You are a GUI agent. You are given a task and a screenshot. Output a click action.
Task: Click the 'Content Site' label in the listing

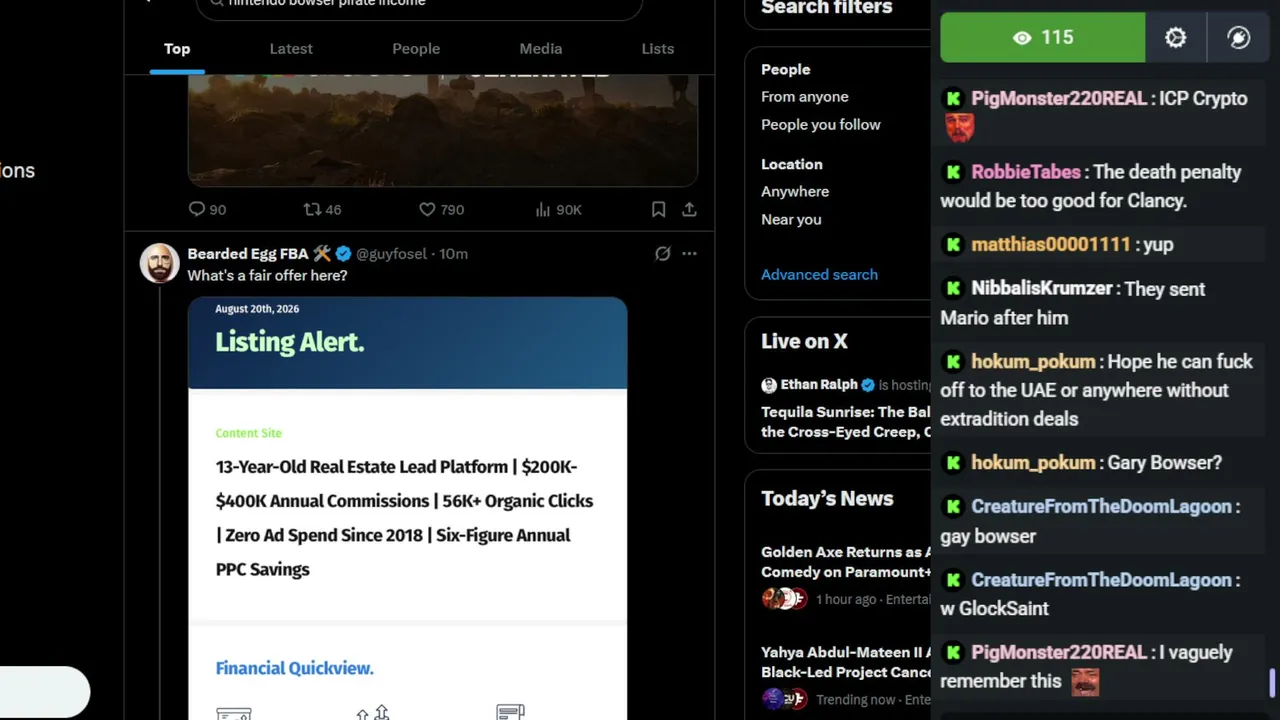coord(249,433)
